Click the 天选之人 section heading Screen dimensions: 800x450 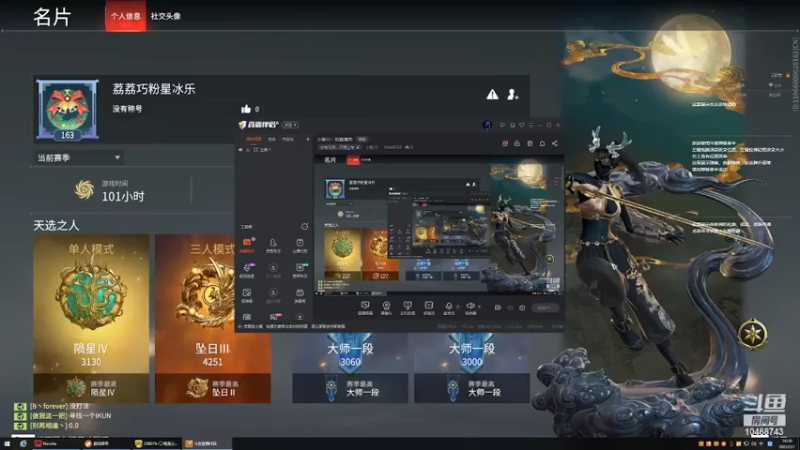click(x=56, y=225)
